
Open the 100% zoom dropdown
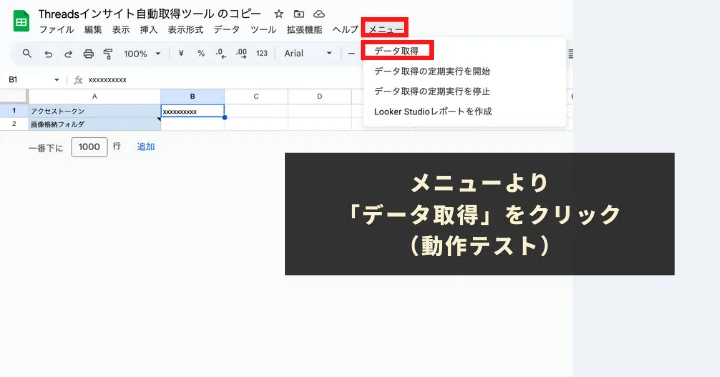[142, 54]
